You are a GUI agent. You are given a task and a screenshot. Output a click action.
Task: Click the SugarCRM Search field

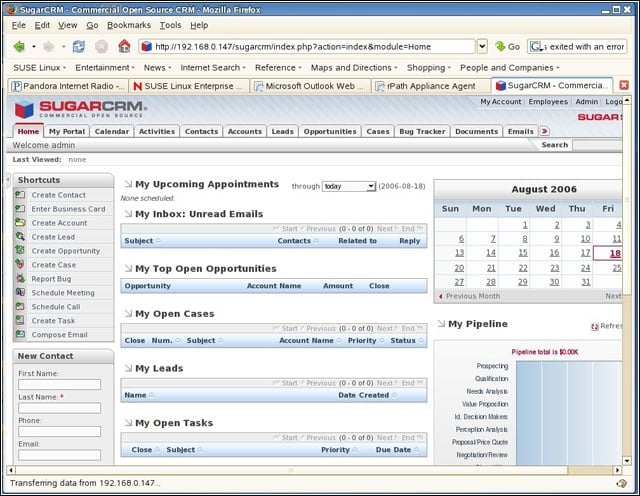point(597,145)
